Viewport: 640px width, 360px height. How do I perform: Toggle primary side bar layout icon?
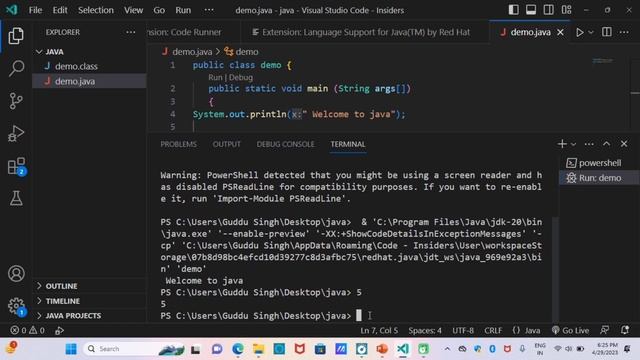coord(513,10)
